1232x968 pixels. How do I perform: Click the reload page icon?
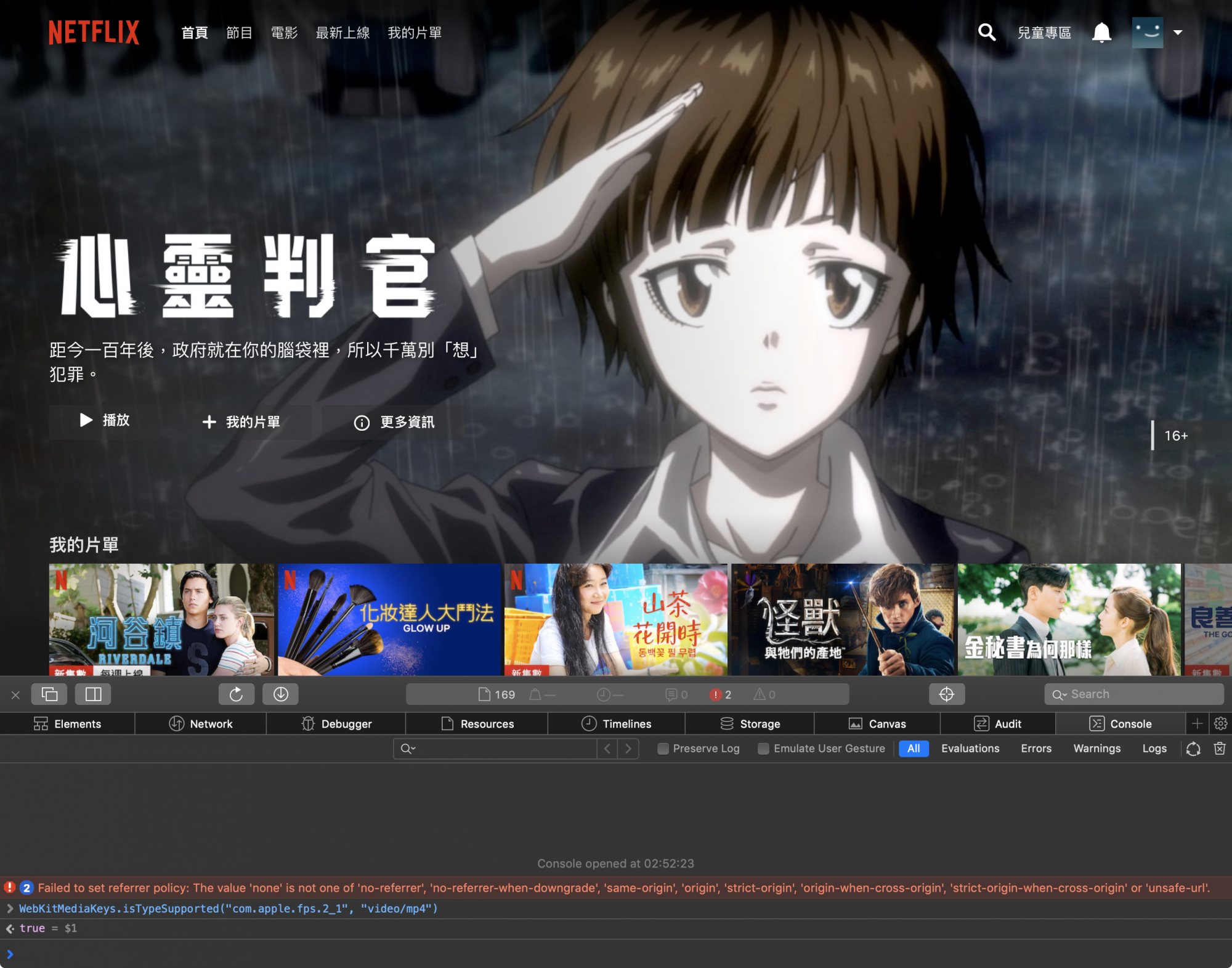point(236,694)
